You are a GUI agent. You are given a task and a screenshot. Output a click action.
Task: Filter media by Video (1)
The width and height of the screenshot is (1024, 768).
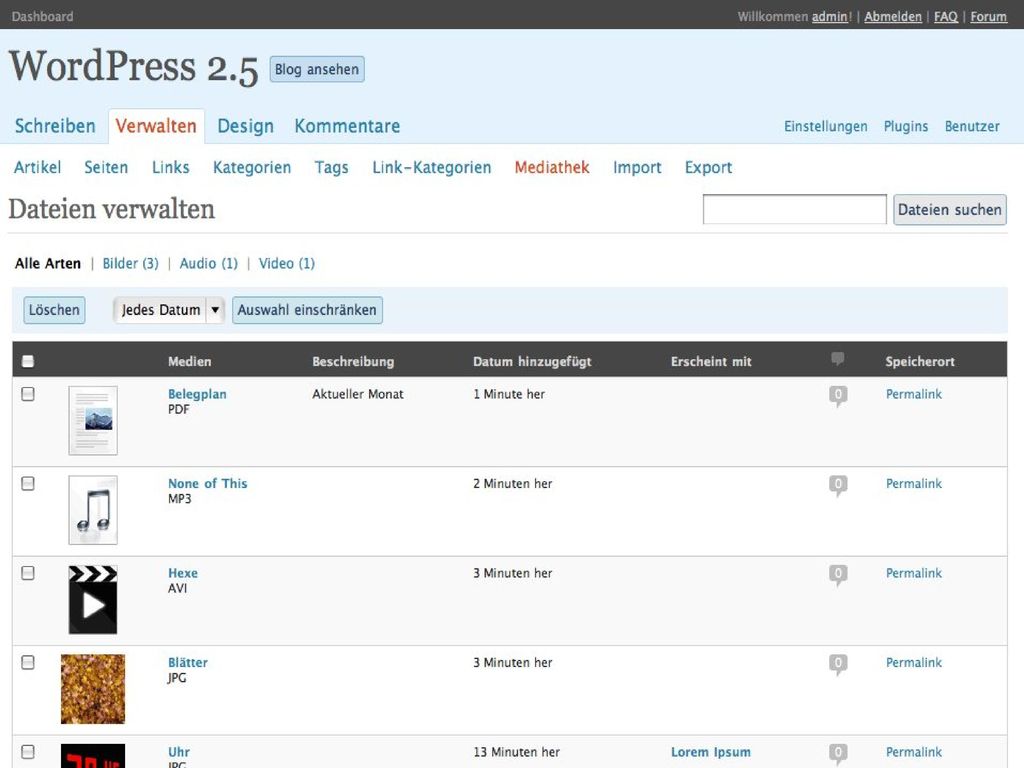point(287,263)
